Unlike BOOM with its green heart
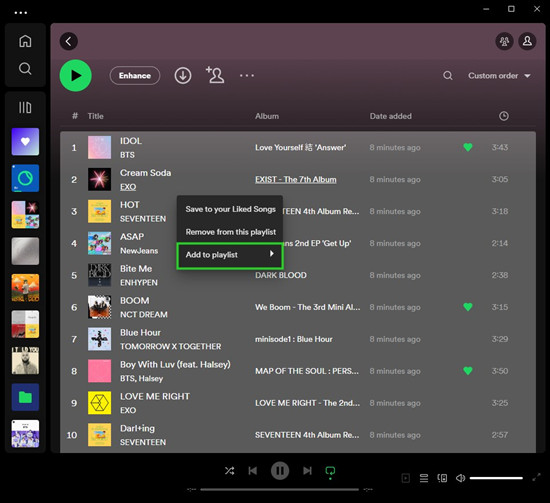The image size is (550, 503). [x=468, y=307]
